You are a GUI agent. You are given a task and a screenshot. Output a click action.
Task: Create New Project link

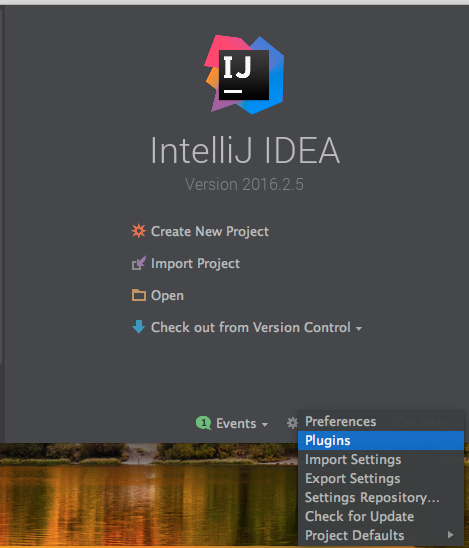tap(210, 231)
